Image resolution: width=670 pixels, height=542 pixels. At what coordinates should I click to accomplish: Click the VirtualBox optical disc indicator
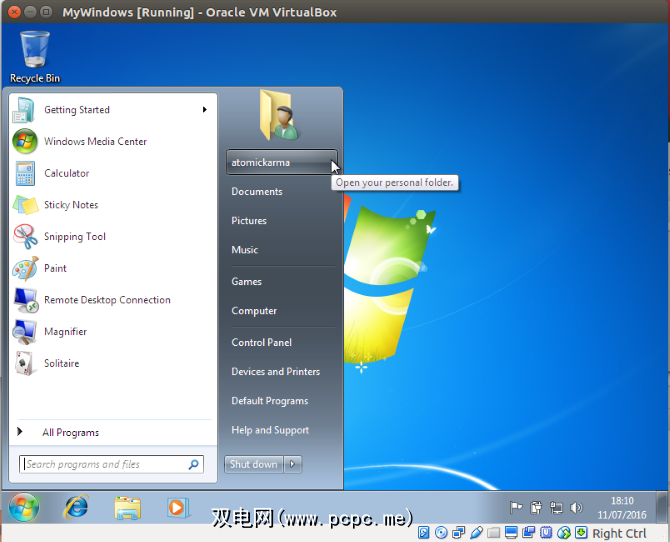(x=441, y=533)
